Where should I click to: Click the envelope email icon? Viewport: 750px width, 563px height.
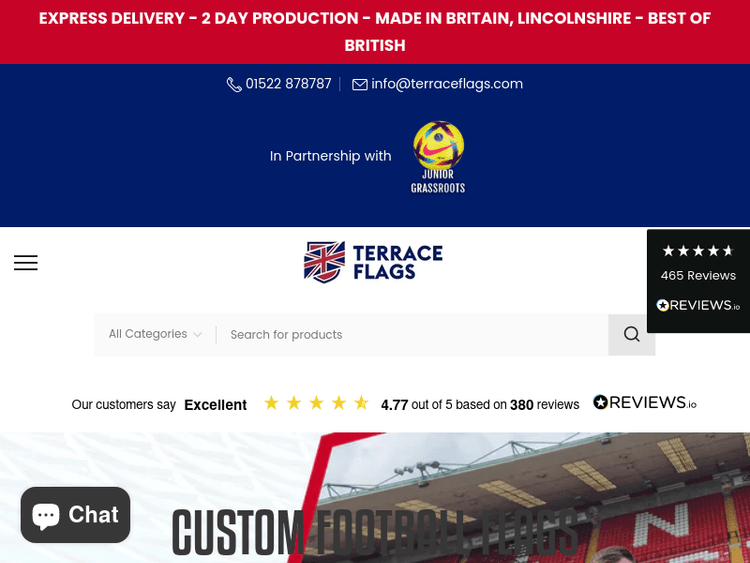[360, 84]
